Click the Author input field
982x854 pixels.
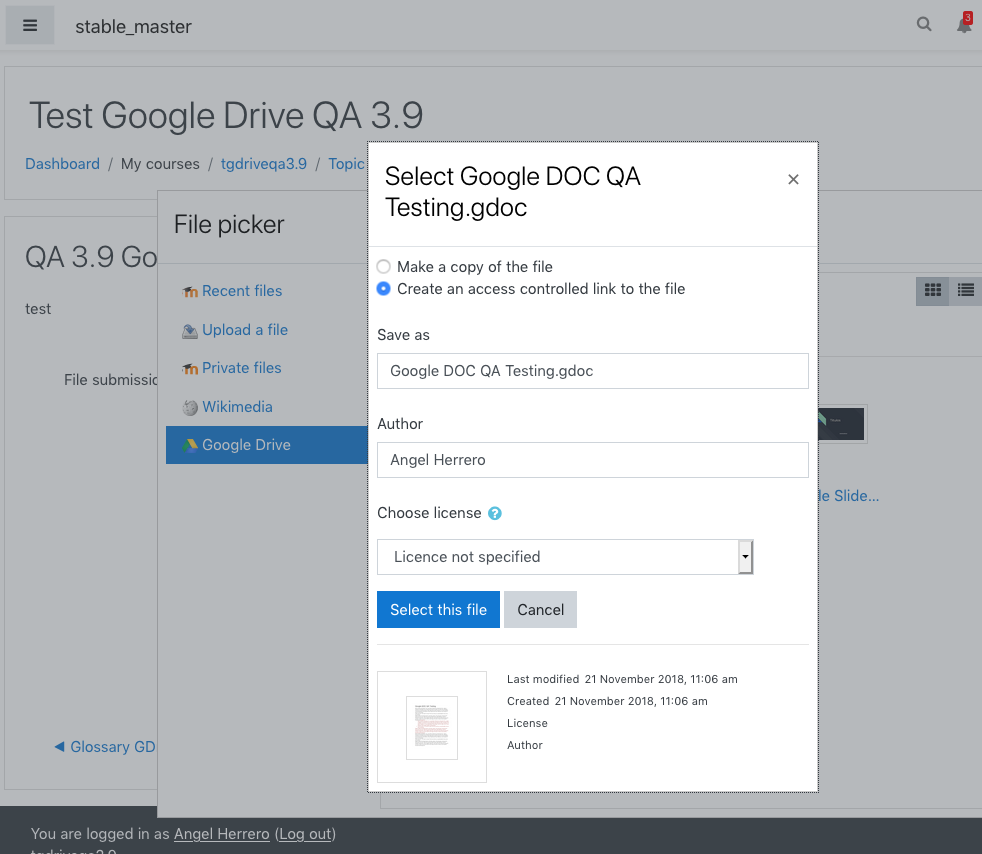pyautogui.click(x=592, y=460)
